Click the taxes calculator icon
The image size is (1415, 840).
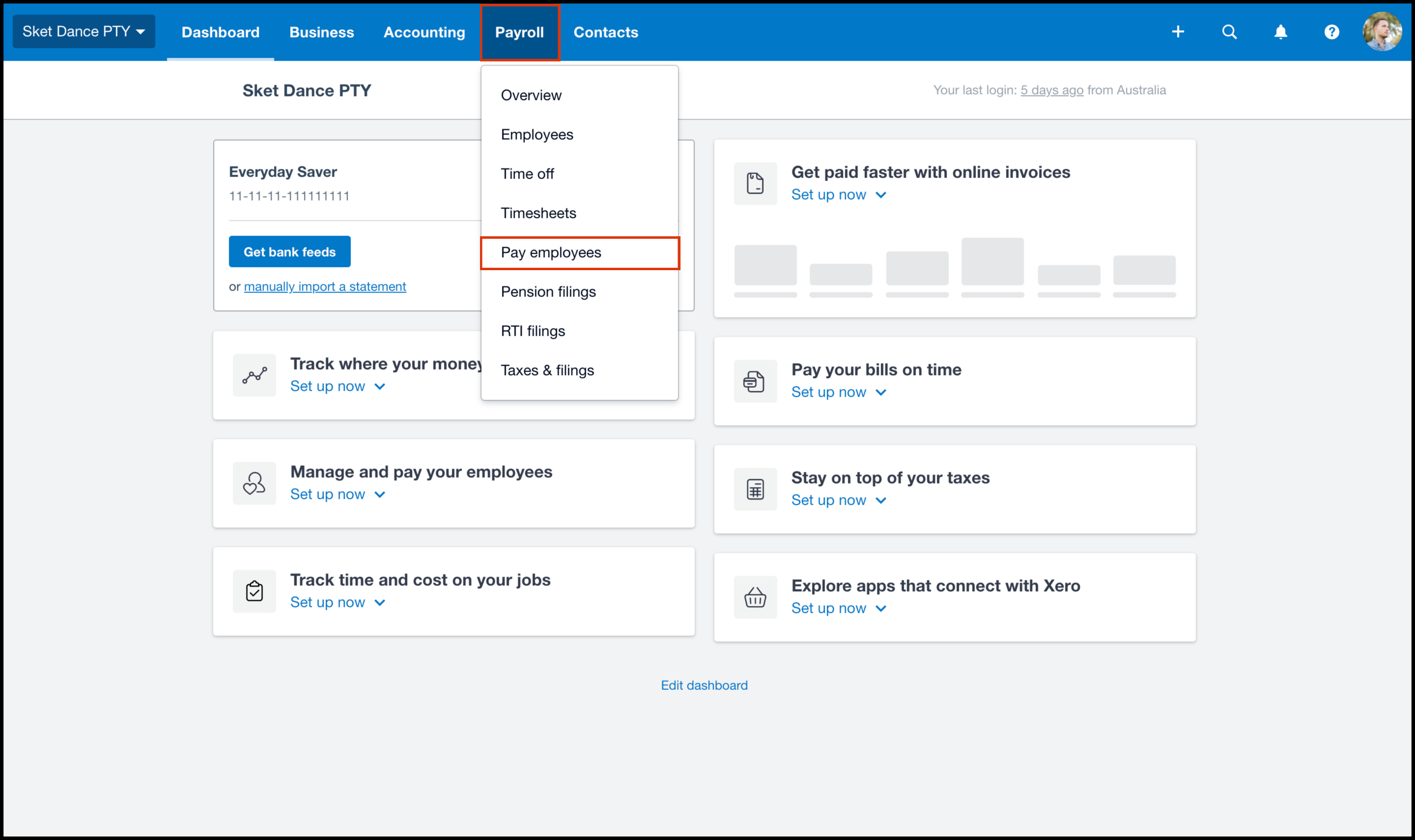755,489
